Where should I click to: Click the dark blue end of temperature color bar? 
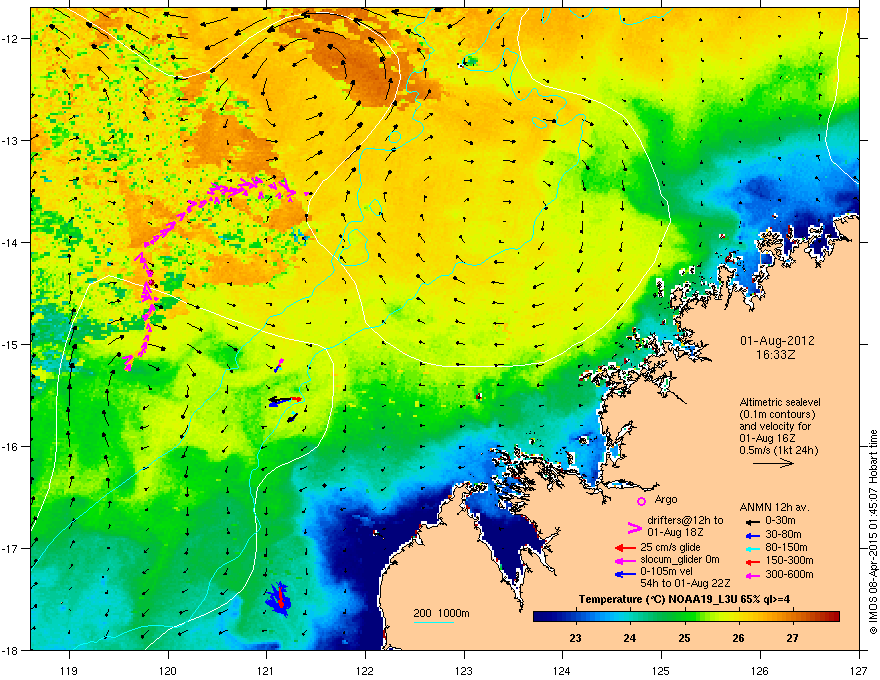coord(542,617)
